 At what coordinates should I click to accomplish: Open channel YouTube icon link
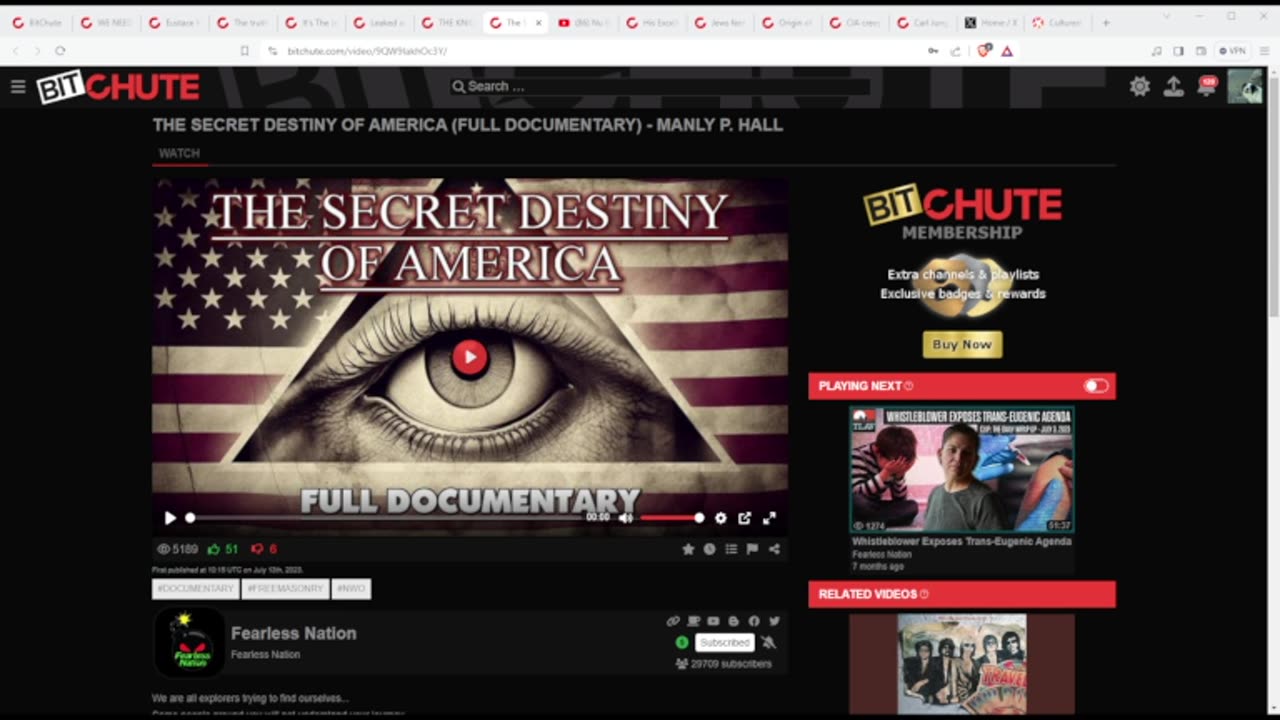click(x=713, y=621)
